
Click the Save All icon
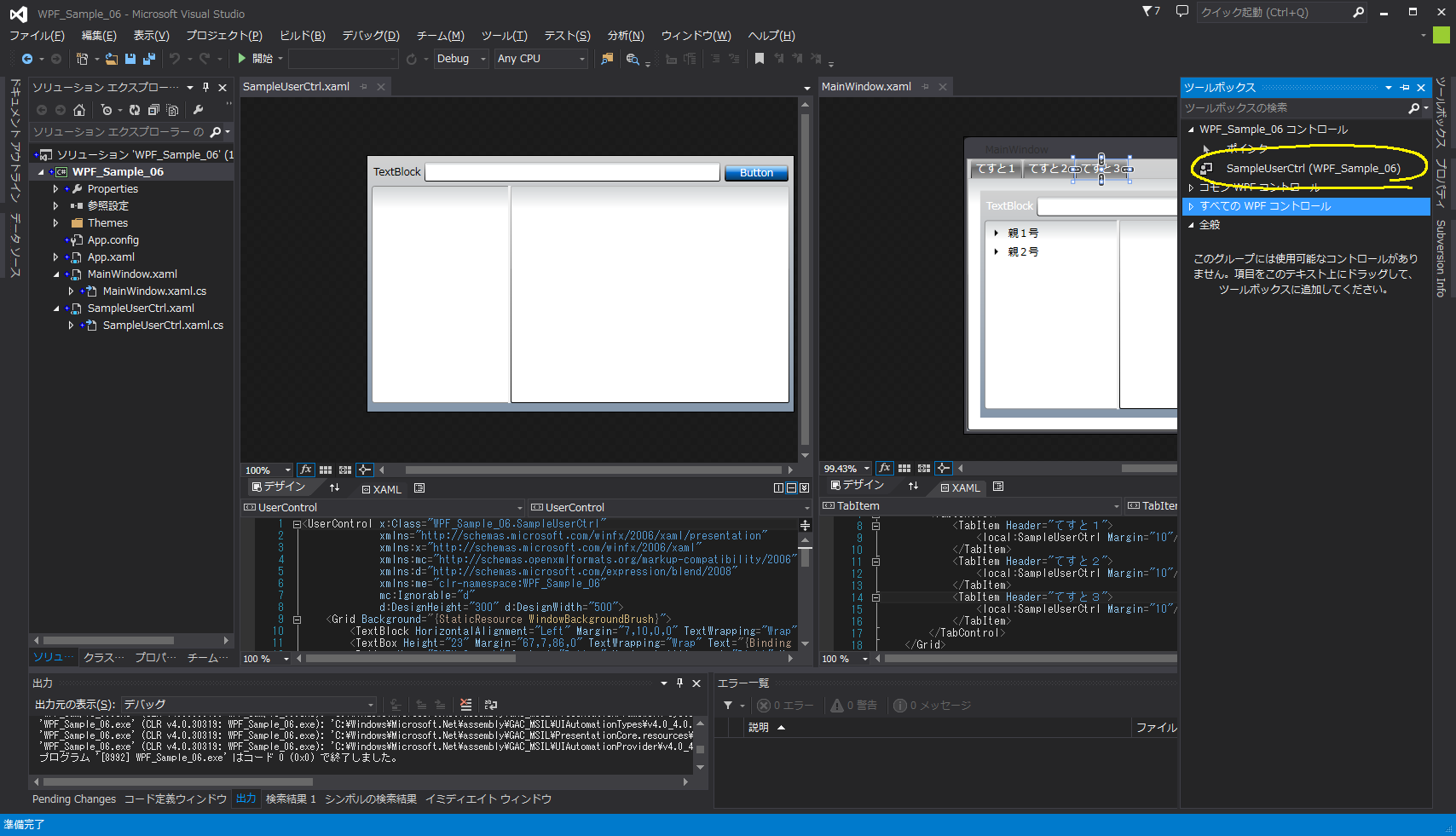pyautogui.click(x=149, y=59)
